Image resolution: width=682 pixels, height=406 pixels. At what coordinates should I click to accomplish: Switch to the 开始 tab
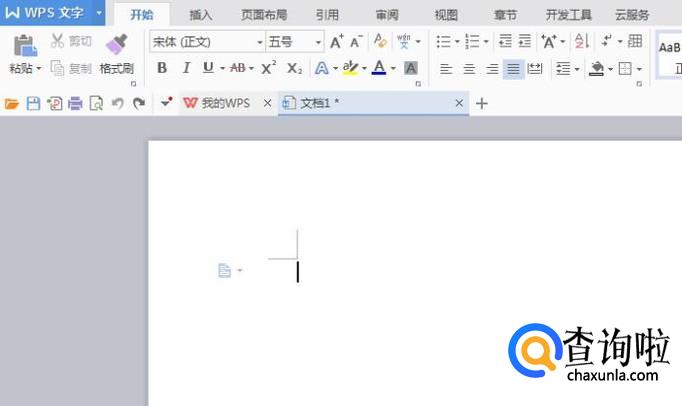[142, 15]
